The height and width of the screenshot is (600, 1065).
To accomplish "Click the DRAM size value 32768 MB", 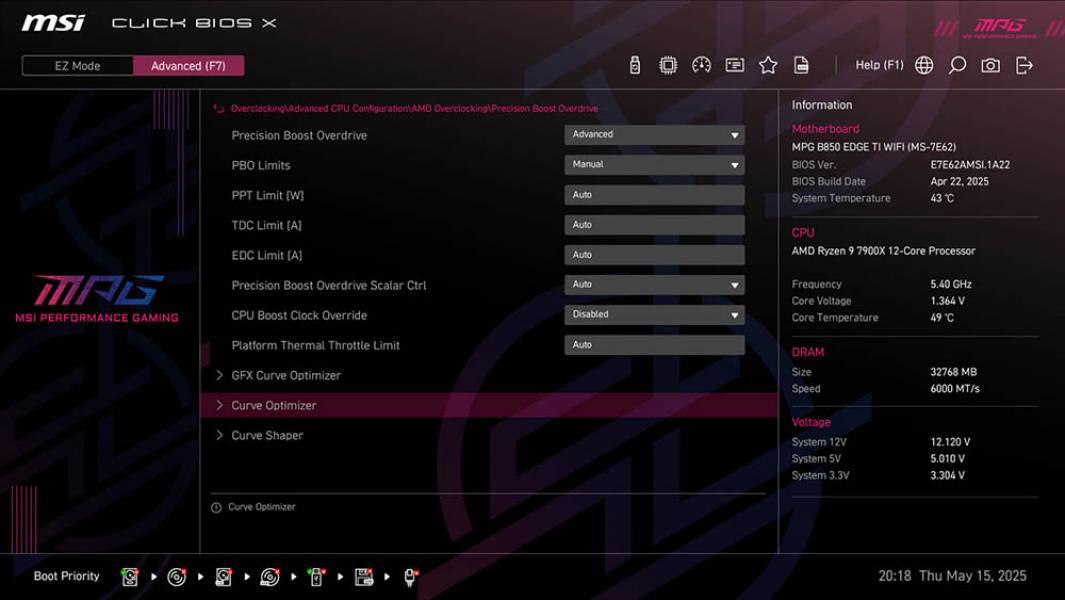I will 954,372.
